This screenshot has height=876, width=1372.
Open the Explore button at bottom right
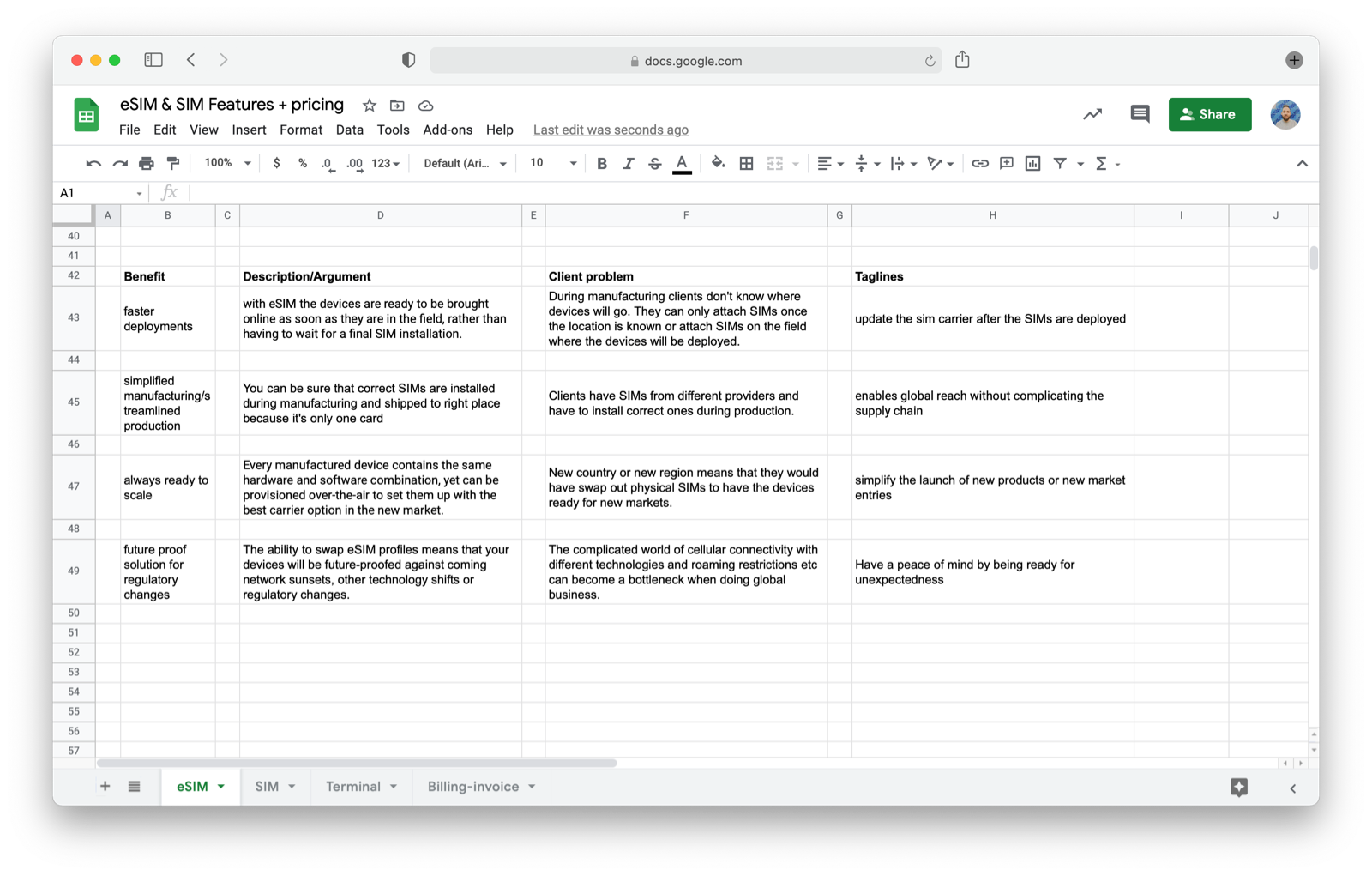[1238, 787]
